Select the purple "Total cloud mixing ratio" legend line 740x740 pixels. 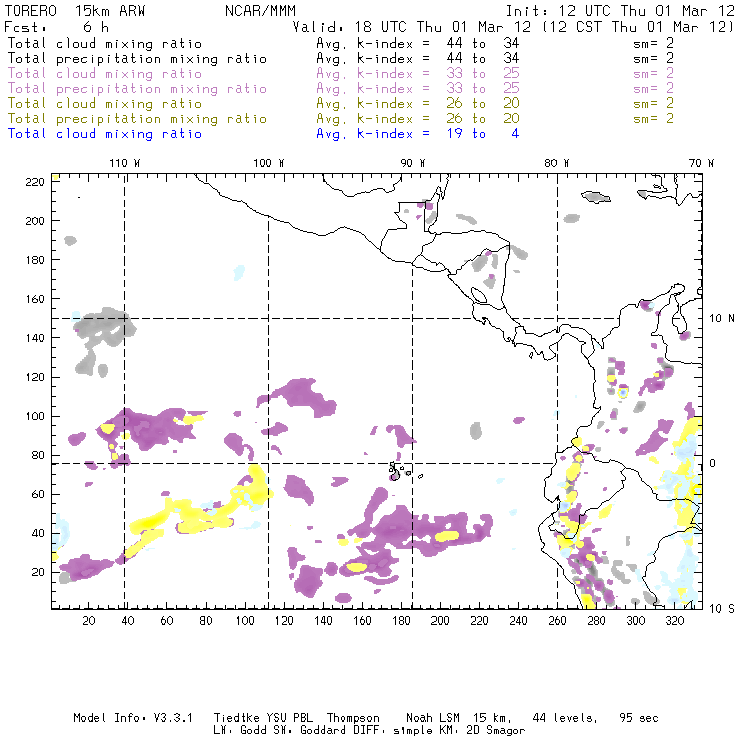pos(105,74)
